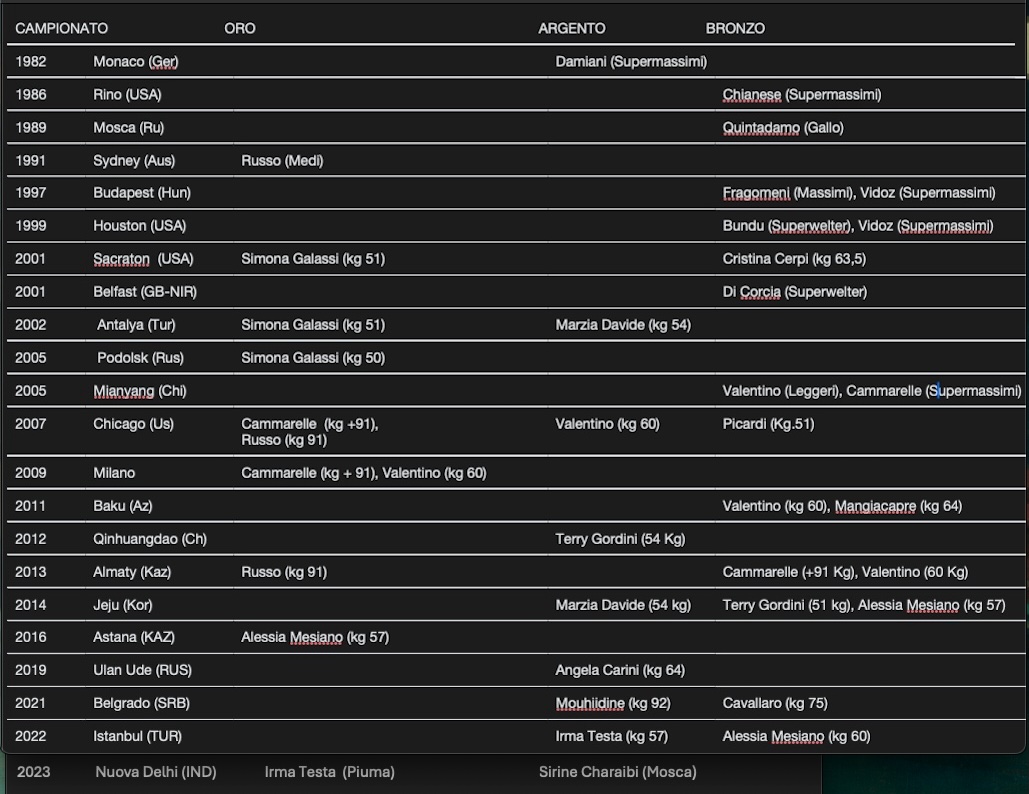Screen dimensions: 1029x794
Task: Click Simona Galassi (kg 50) entry
Action: [x=313, y=358]
